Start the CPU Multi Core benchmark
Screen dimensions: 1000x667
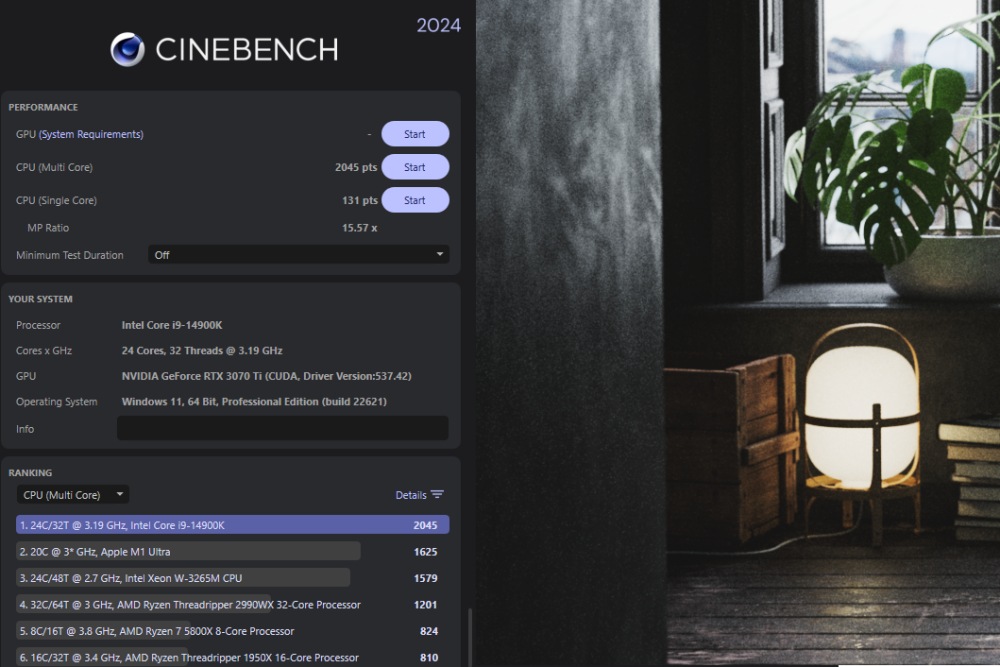[415, 167]
